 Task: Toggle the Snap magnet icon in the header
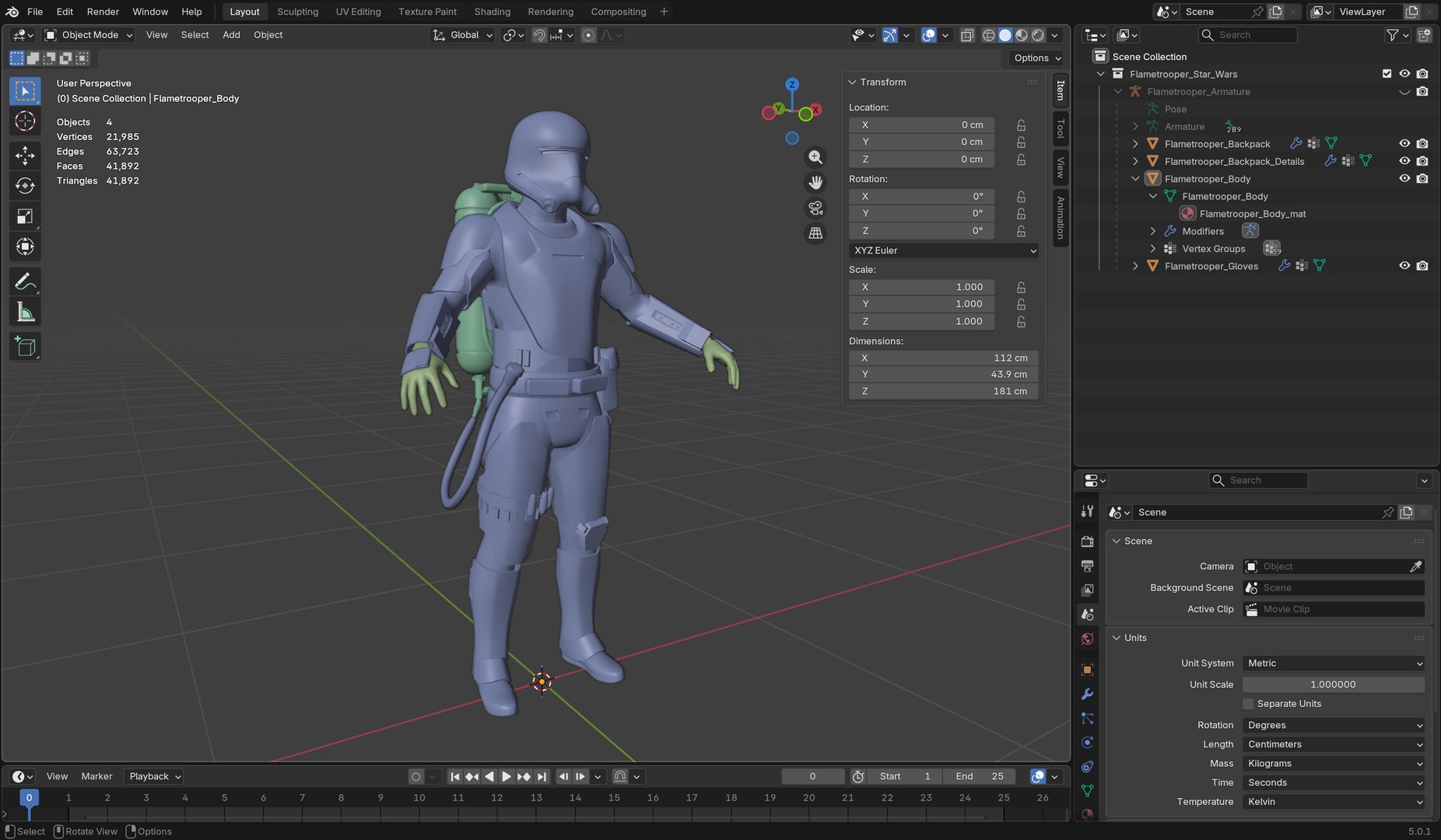pyautogui.click(x=539, y=35)
